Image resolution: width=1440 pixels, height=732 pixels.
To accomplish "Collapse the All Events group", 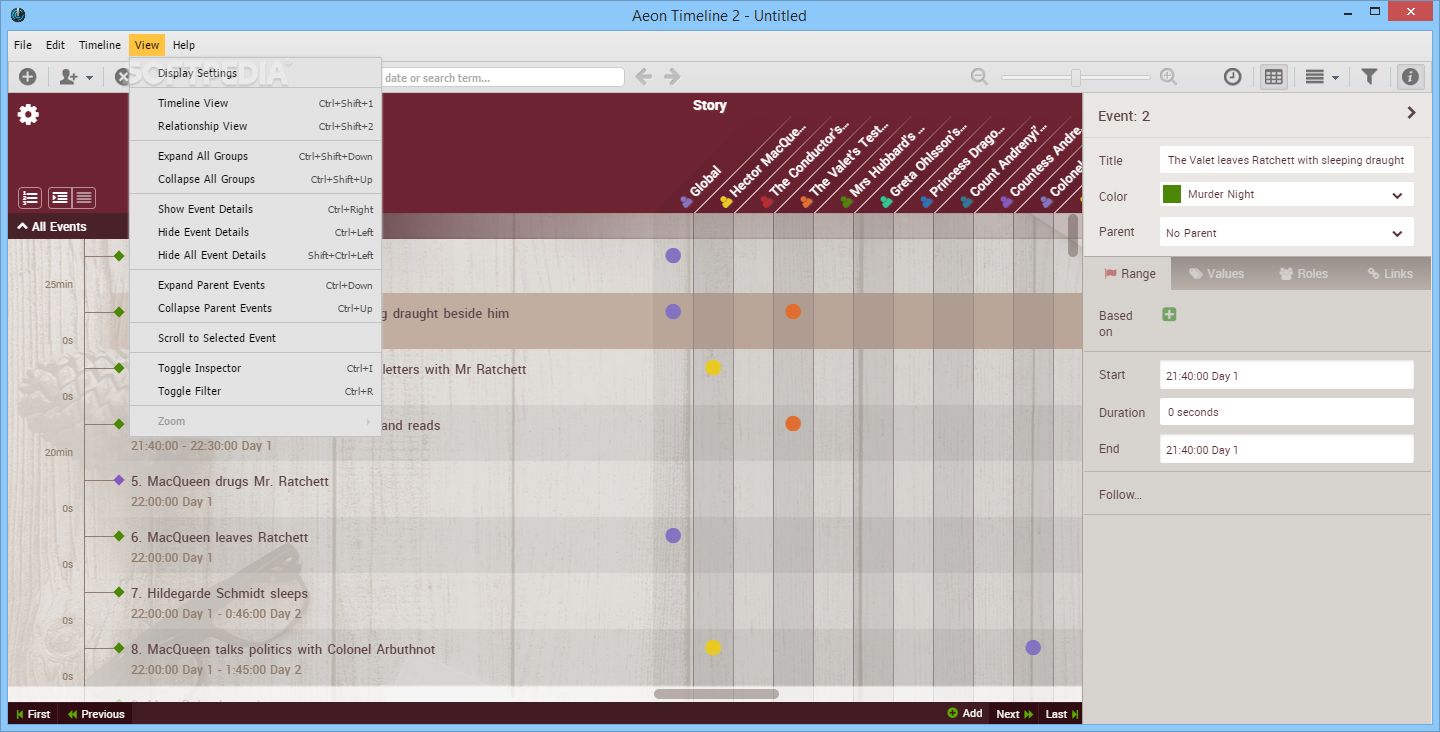I will [52, 226].
